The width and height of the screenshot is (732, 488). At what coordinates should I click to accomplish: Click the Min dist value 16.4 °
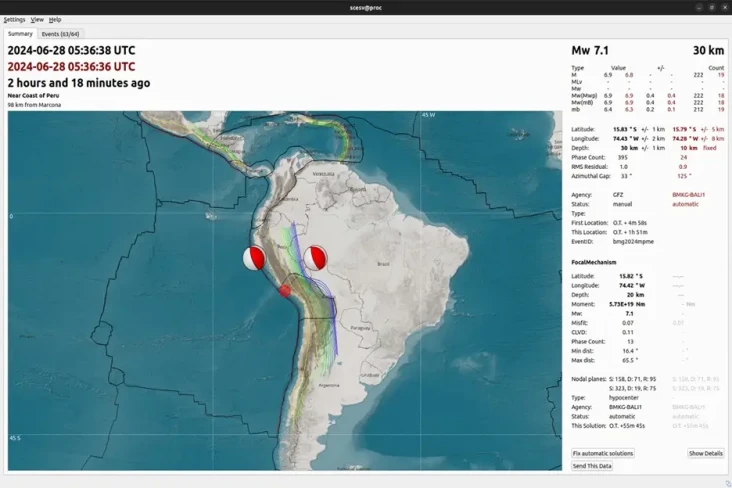tap(630, 351)
